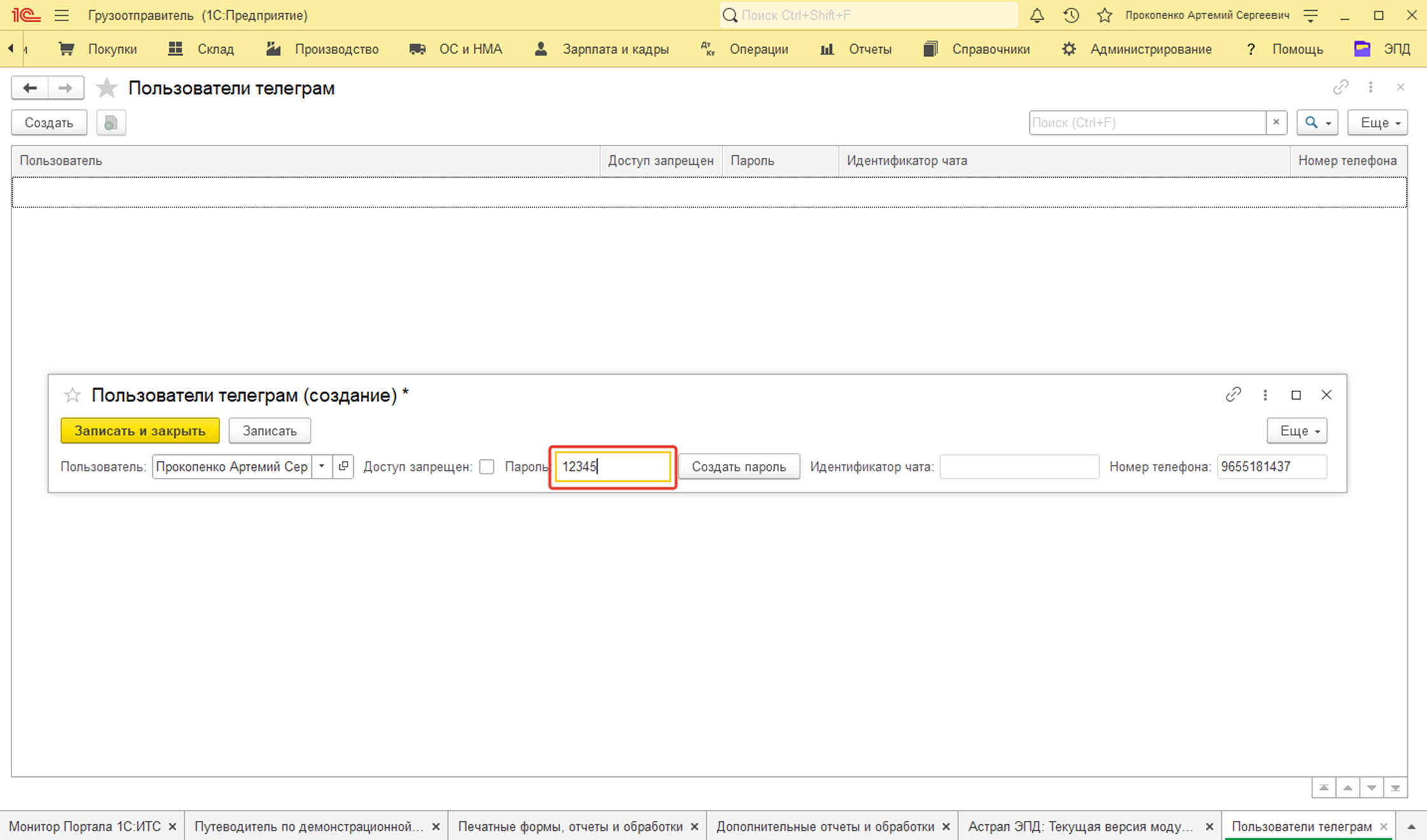Sort by Идентификатор чата column header
The image size is (1427, 840).
(x=1064, y=160)
